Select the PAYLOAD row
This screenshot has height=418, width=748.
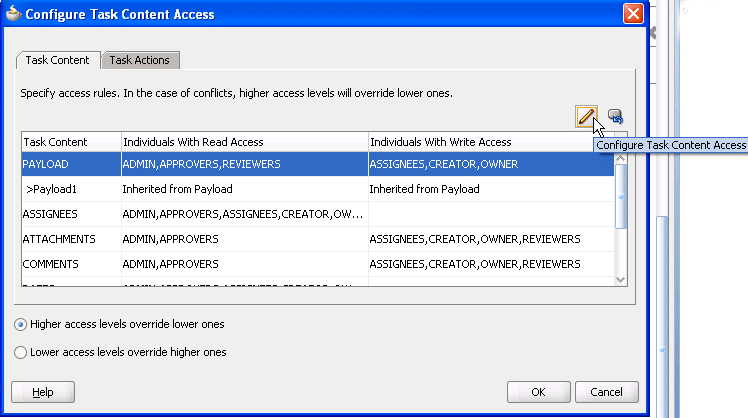pyautogui.click(x=318, y=164)
